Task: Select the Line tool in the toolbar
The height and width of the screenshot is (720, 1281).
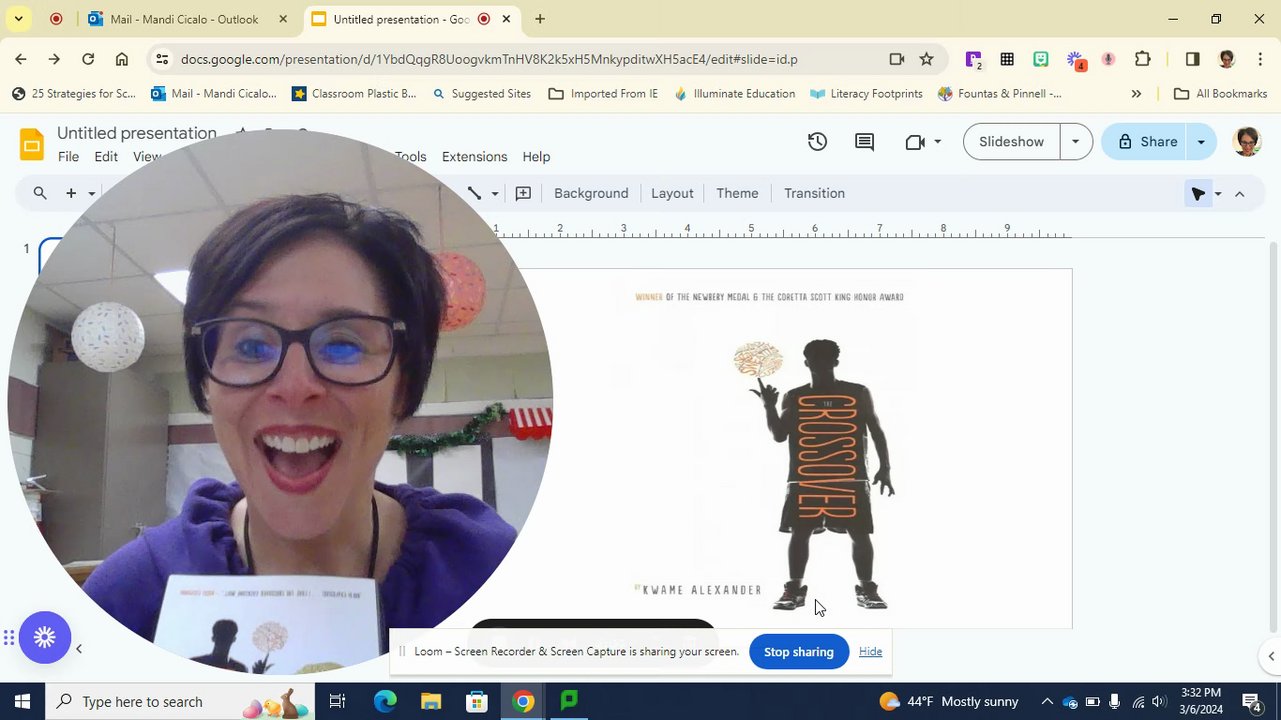Action: point(475,193)
